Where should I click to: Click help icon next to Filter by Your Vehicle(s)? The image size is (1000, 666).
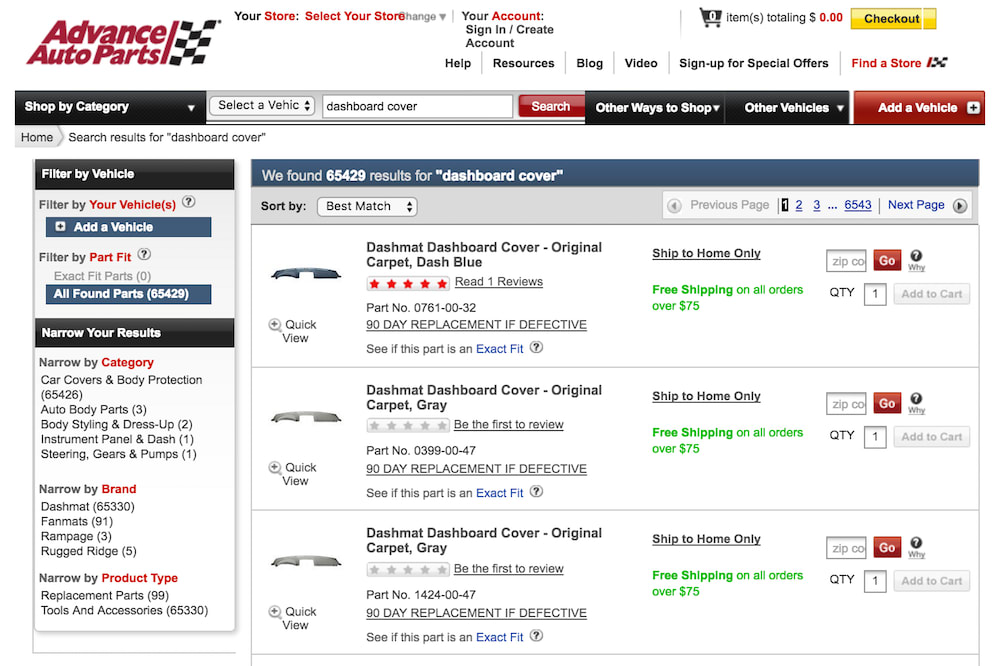[189, 202]
